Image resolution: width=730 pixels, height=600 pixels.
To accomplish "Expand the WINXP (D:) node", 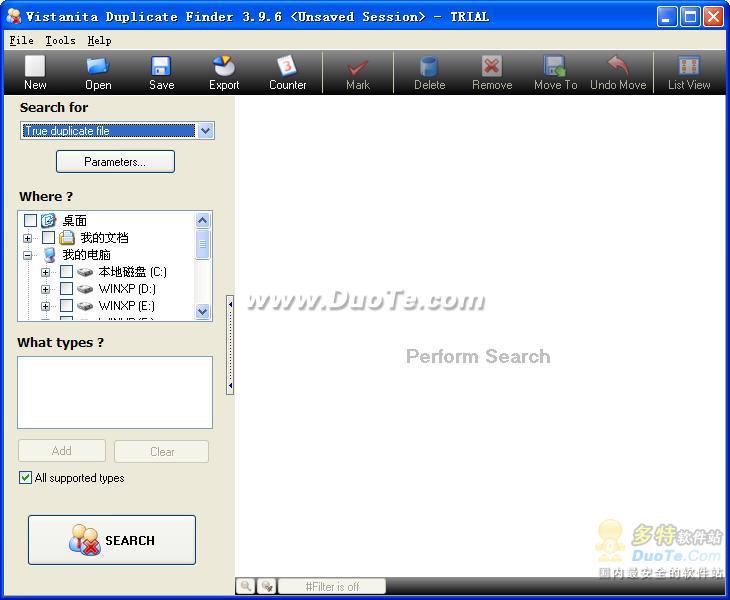I will point(45,290).
